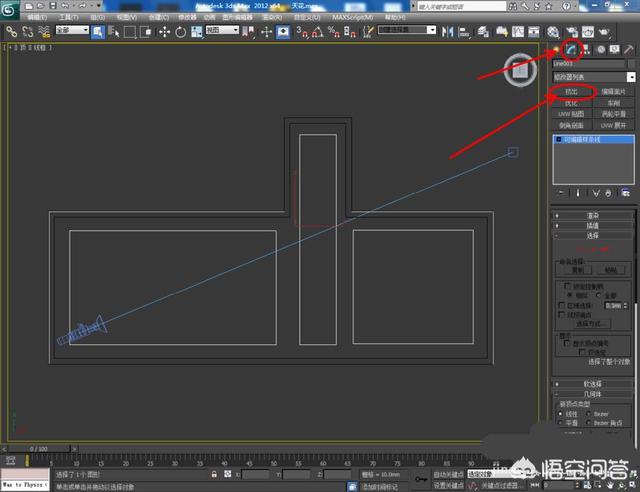The width and height of the screenshot is (640, 492).
Task: Toggle the Spinner Snap icon
Action: 350,31
